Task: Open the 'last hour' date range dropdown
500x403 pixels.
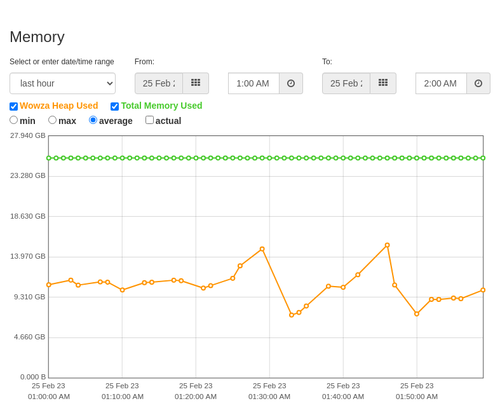Action: point(63,83)
